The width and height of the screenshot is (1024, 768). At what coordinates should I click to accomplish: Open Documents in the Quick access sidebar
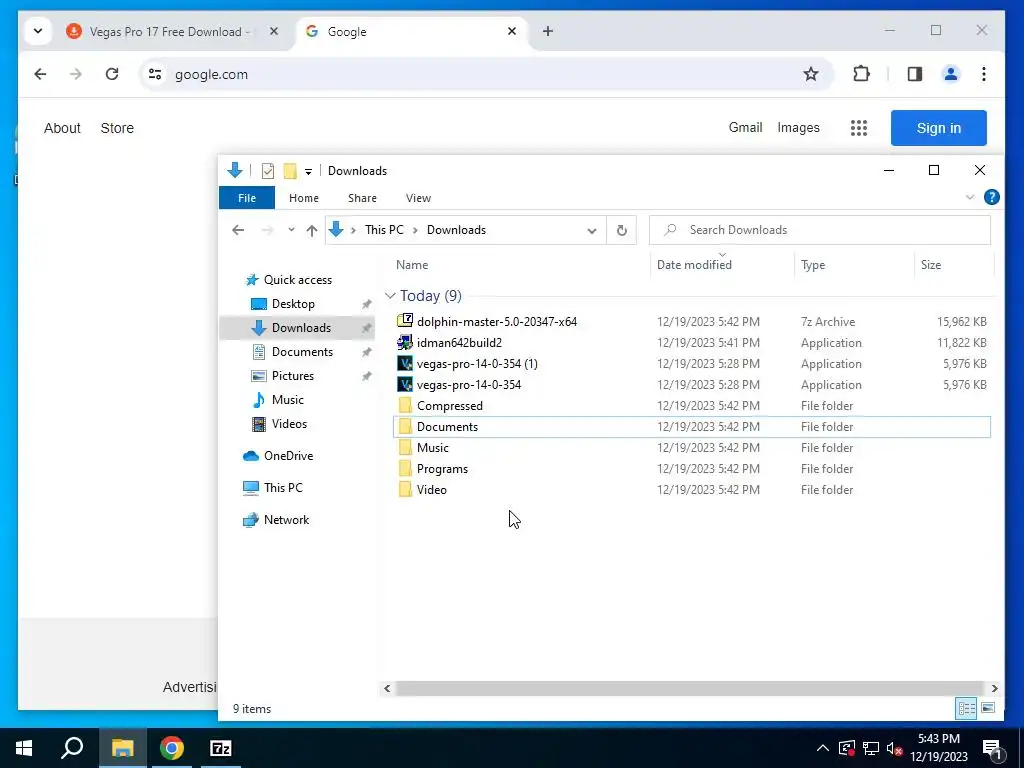pos(302,352)
